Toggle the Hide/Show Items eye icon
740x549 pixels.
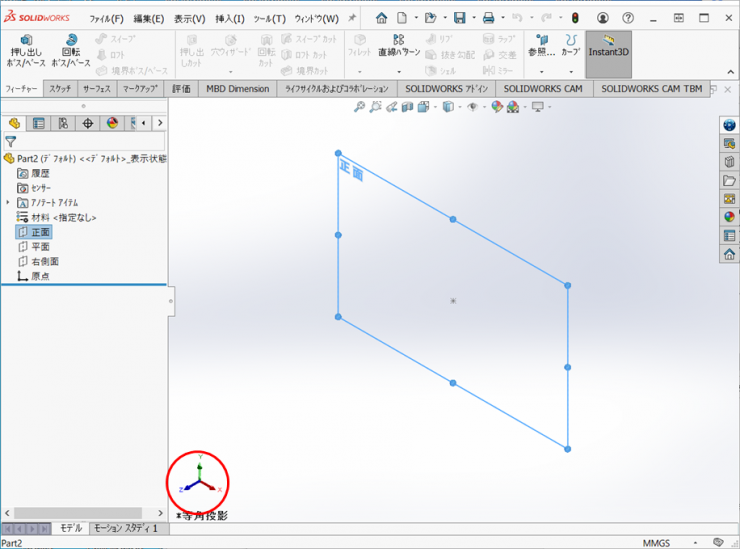472,107
